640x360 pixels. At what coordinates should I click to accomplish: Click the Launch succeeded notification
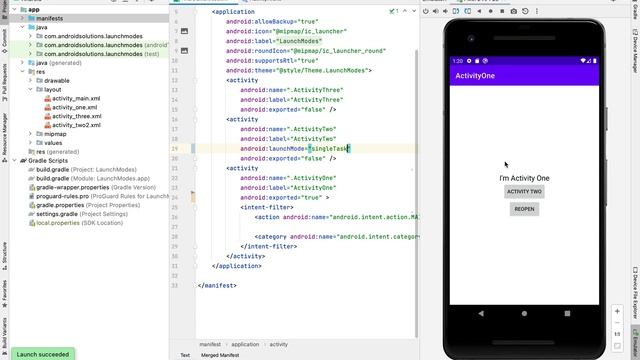coord(43,354)
